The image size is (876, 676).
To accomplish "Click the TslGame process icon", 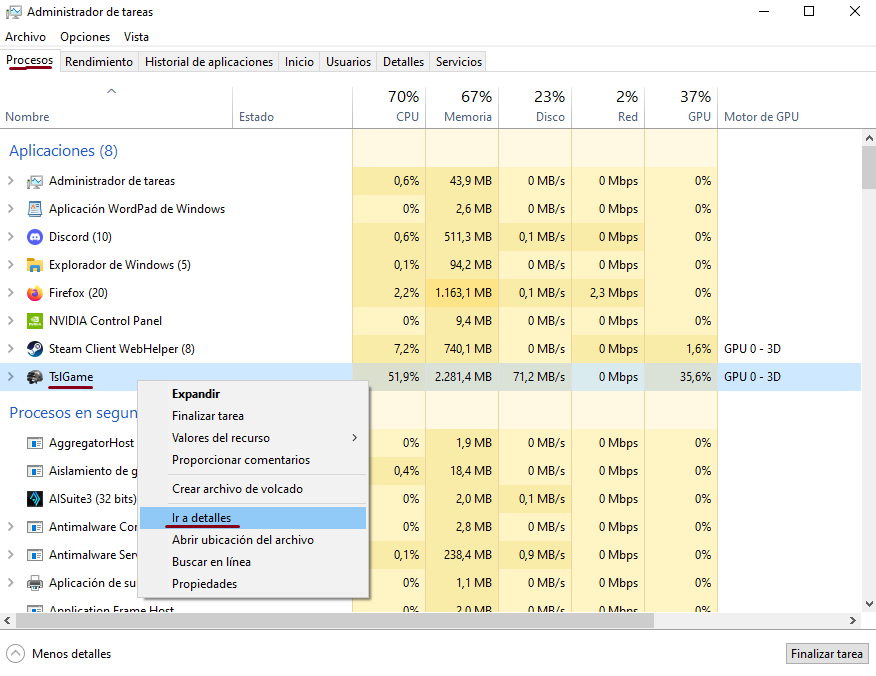I will pos(35,377).
